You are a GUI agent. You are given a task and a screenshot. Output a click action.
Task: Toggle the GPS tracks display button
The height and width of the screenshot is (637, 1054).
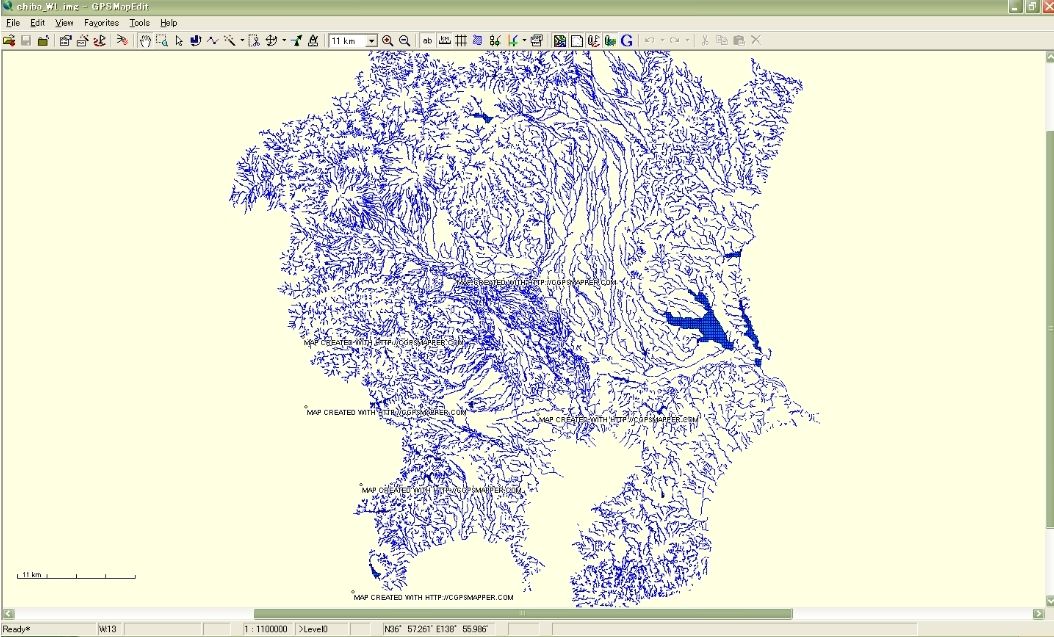coord(513,40)
